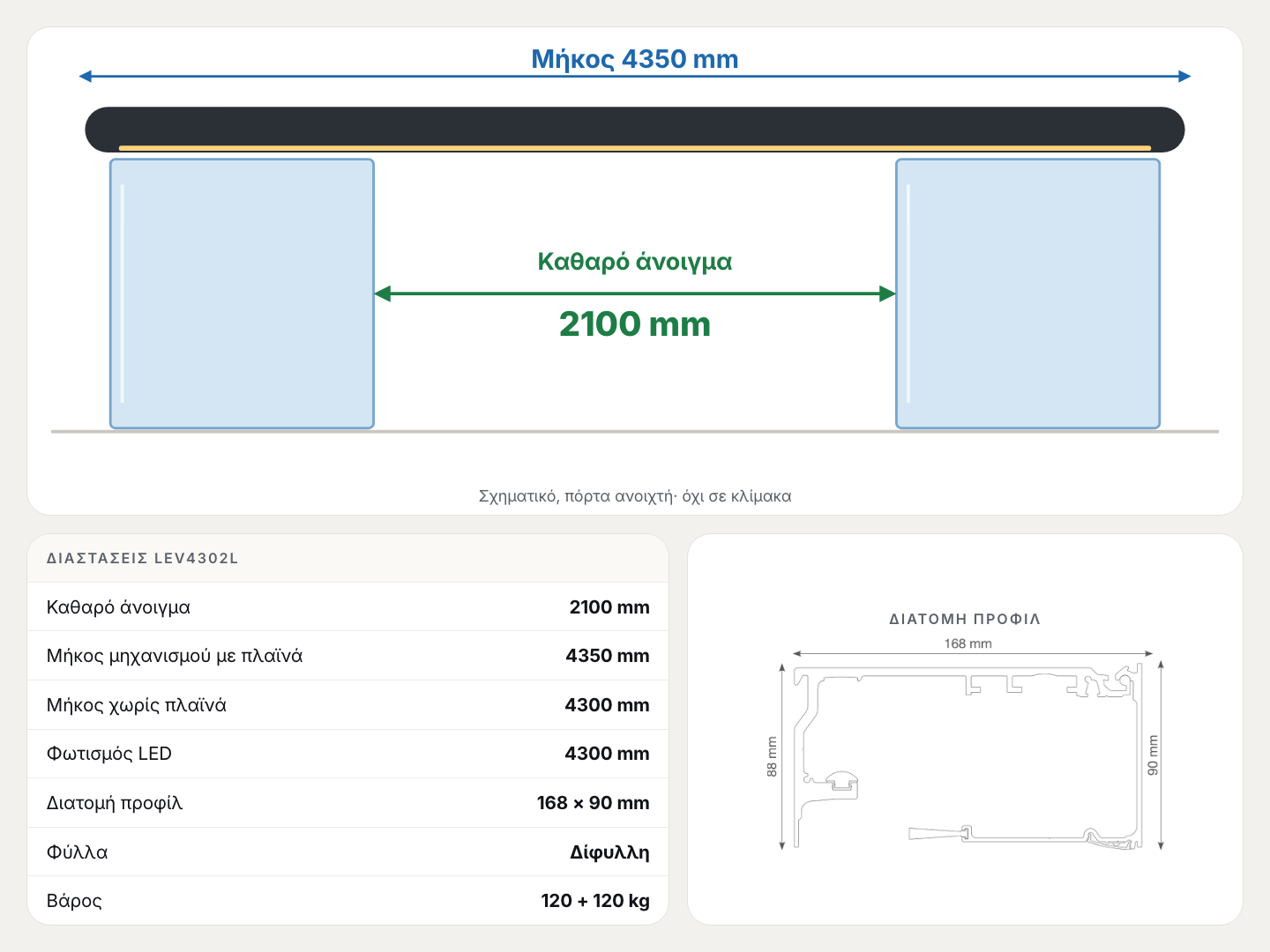Click the "120 + 120 kg" value
This screenshot has width=1270, height=952.
(x=595, y=901)
